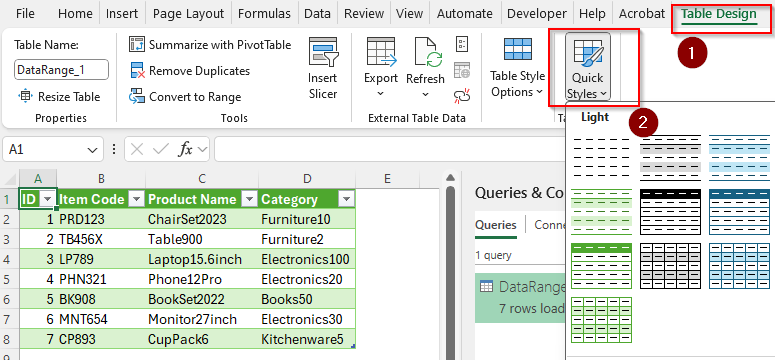Choose the black header light table style
Screen dimensions: 775x360
(x=671, y=212)
